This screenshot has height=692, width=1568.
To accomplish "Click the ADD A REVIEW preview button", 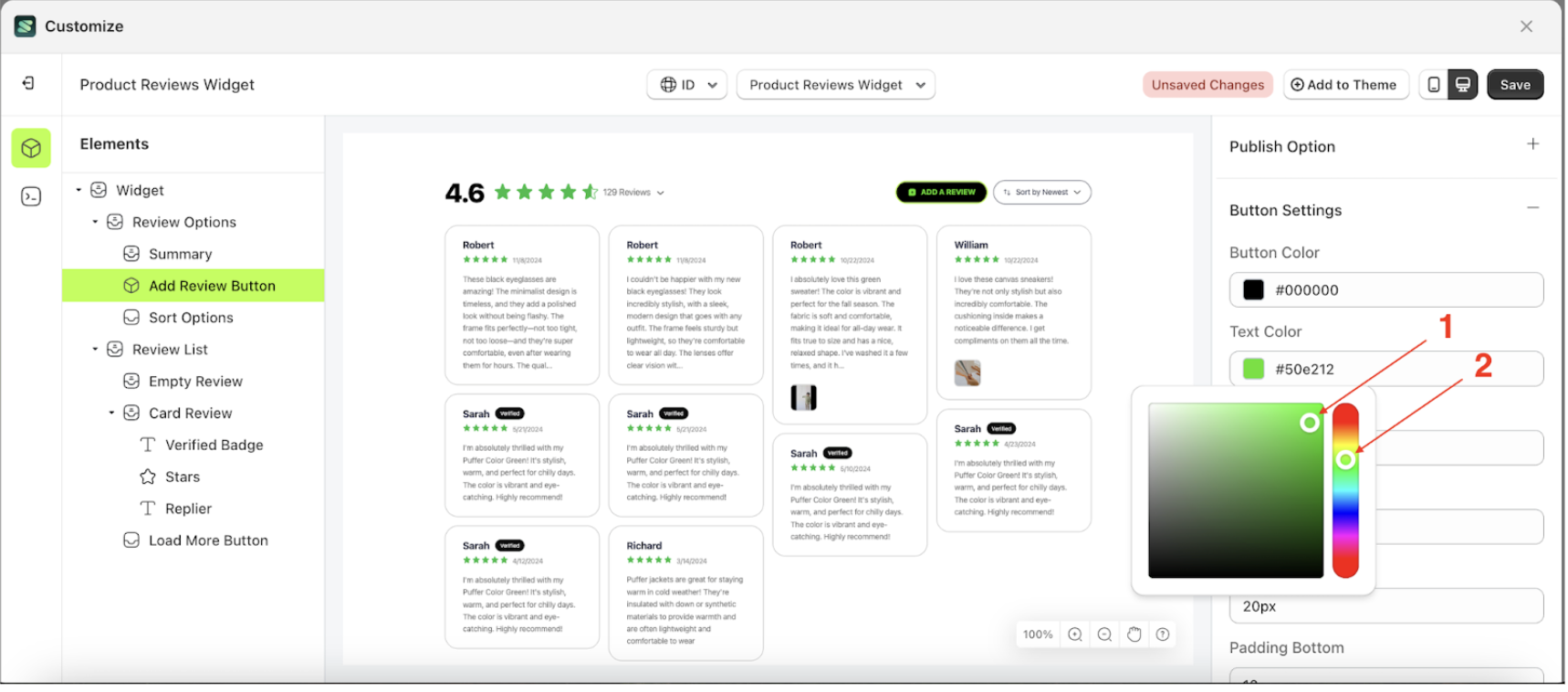I will (x=941, y=193).
